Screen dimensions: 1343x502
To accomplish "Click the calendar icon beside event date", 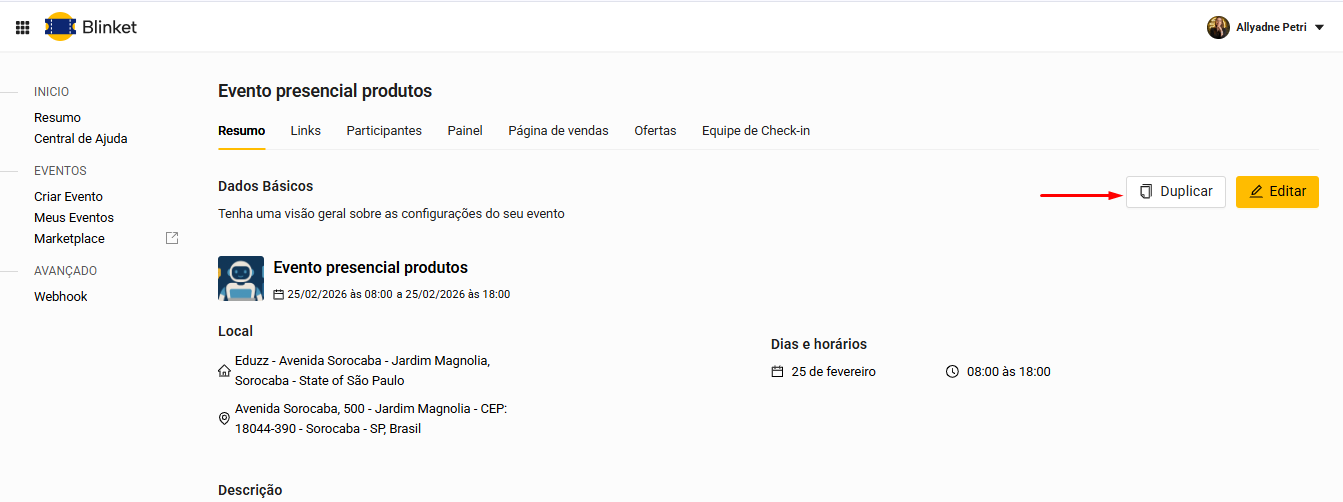I will [279, 295].
